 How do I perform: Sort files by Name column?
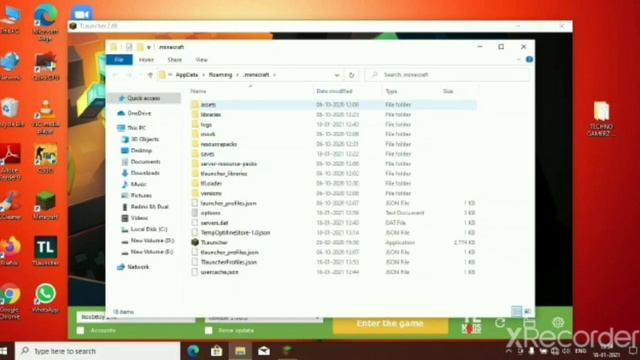point(198,91)
